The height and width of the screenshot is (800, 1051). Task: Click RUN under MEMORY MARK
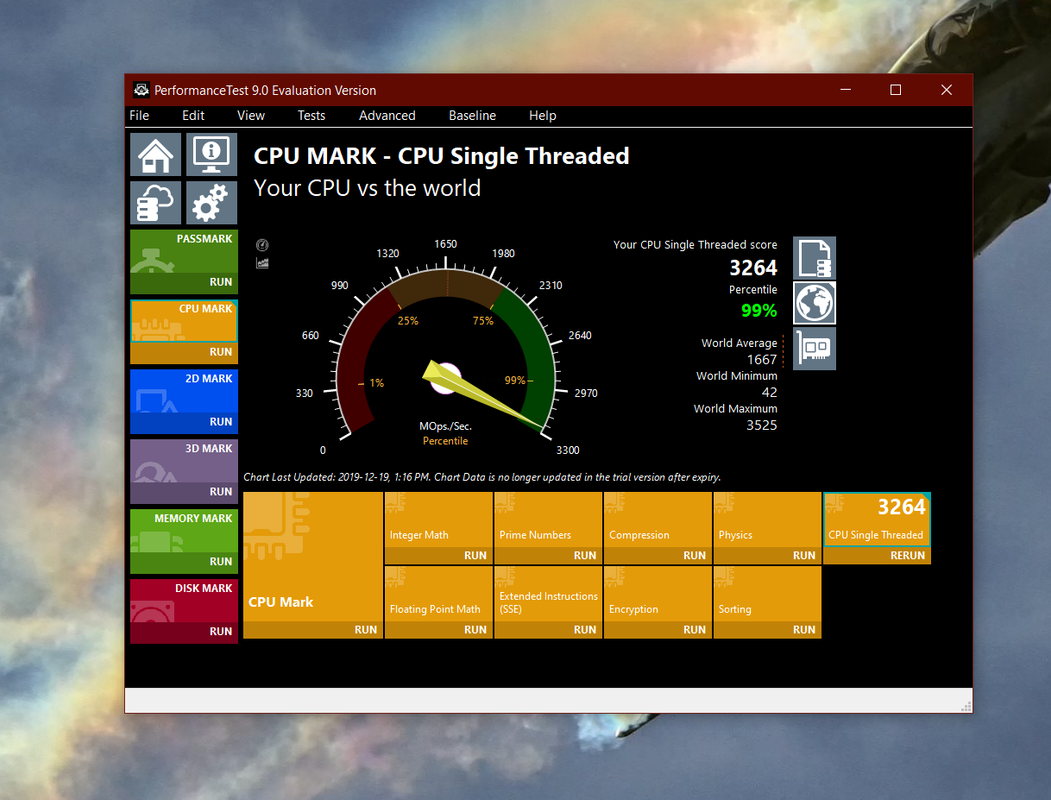click(184, 561)
